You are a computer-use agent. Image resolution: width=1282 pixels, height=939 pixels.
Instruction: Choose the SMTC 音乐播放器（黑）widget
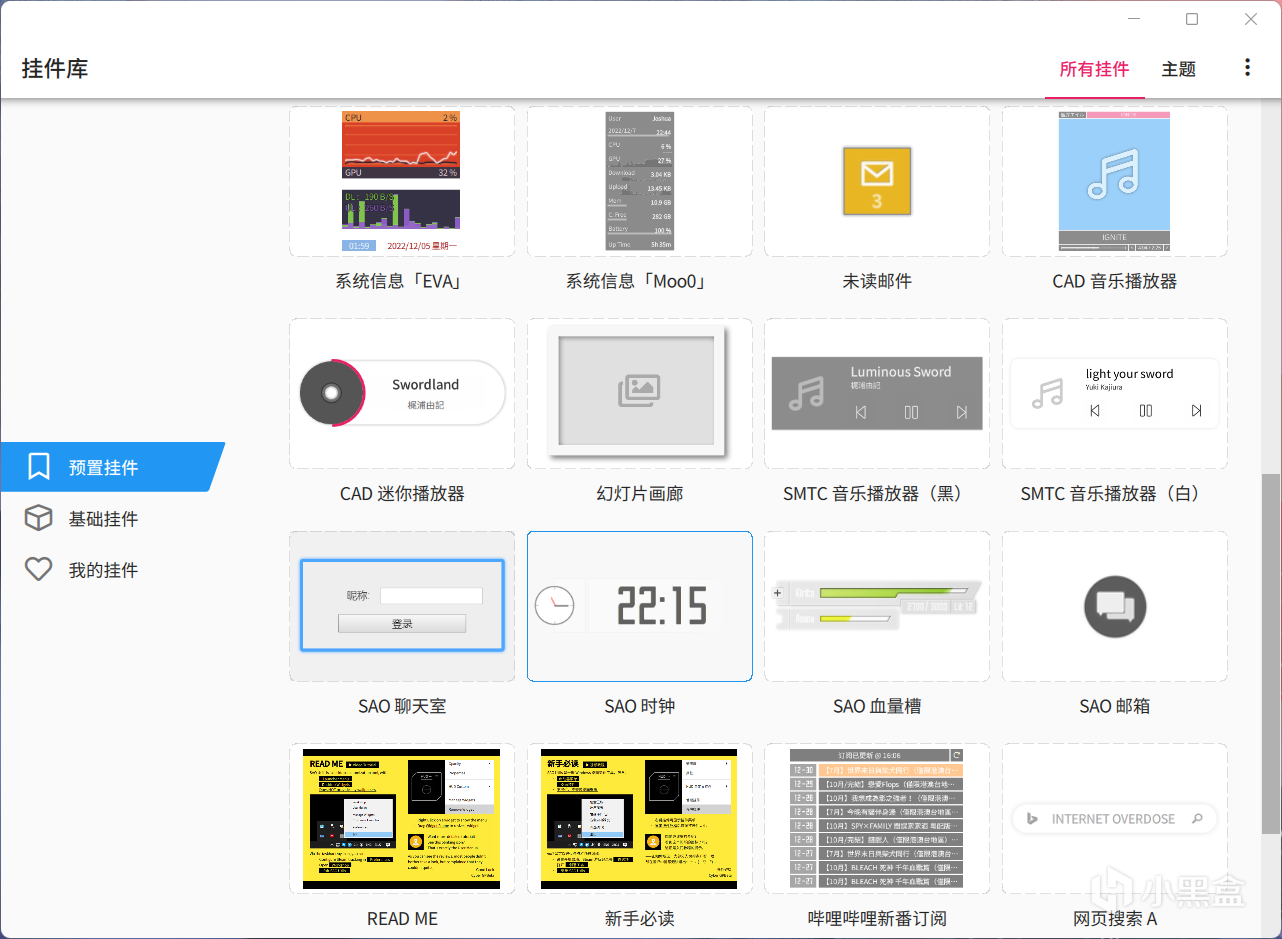[877, 393]
